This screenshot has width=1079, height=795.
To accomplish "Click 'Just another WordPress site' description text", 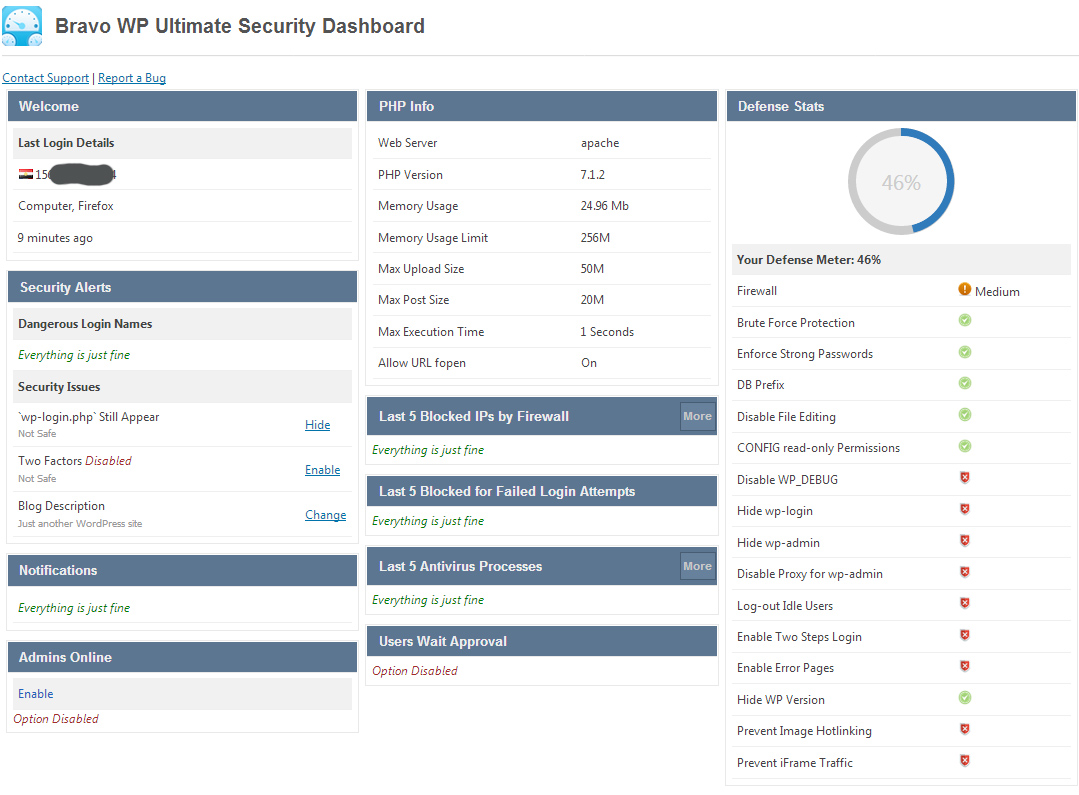I will tap(81, 524).
